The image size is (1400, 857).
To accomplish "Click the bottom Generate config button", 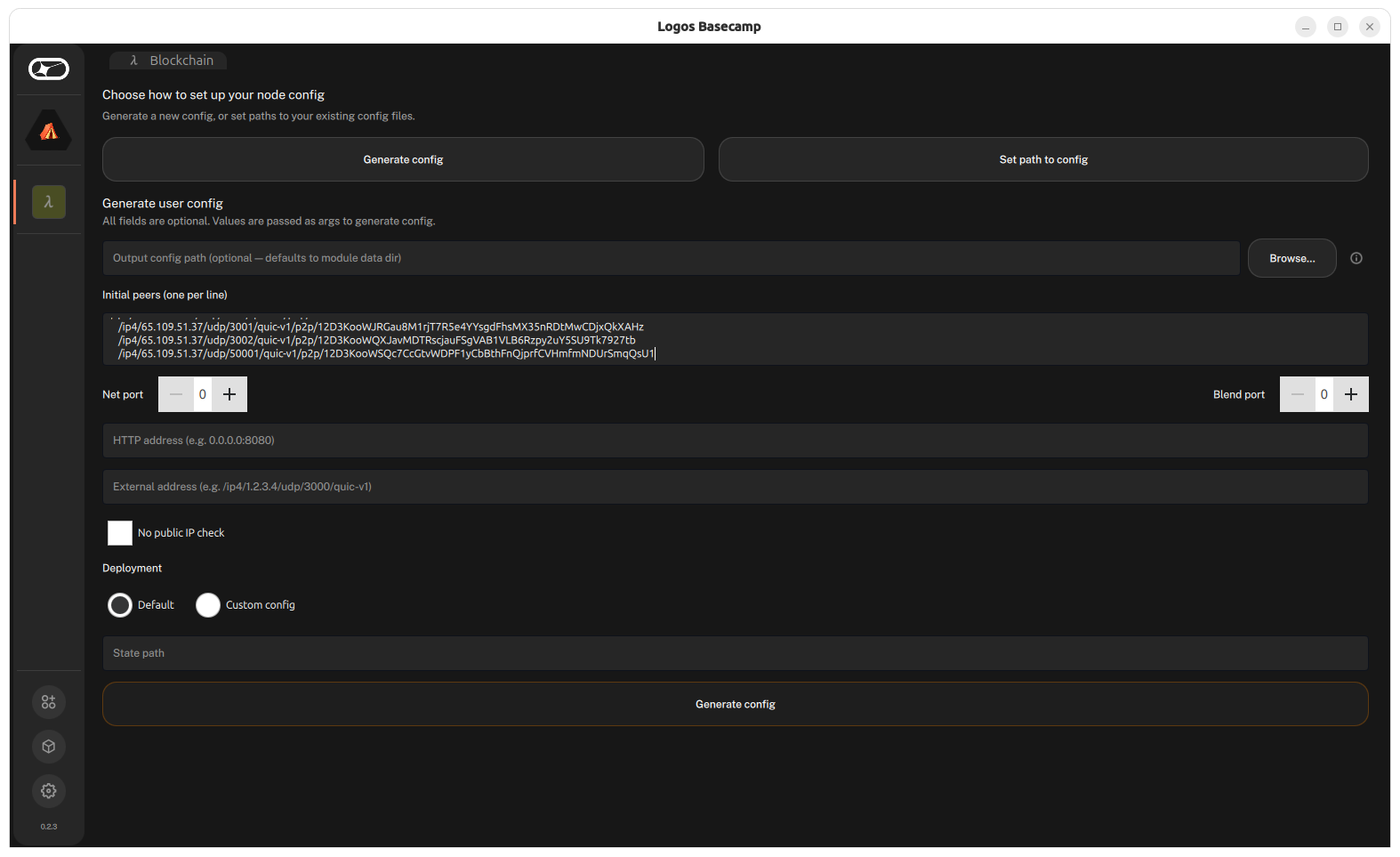I will [x=736, y=704].
